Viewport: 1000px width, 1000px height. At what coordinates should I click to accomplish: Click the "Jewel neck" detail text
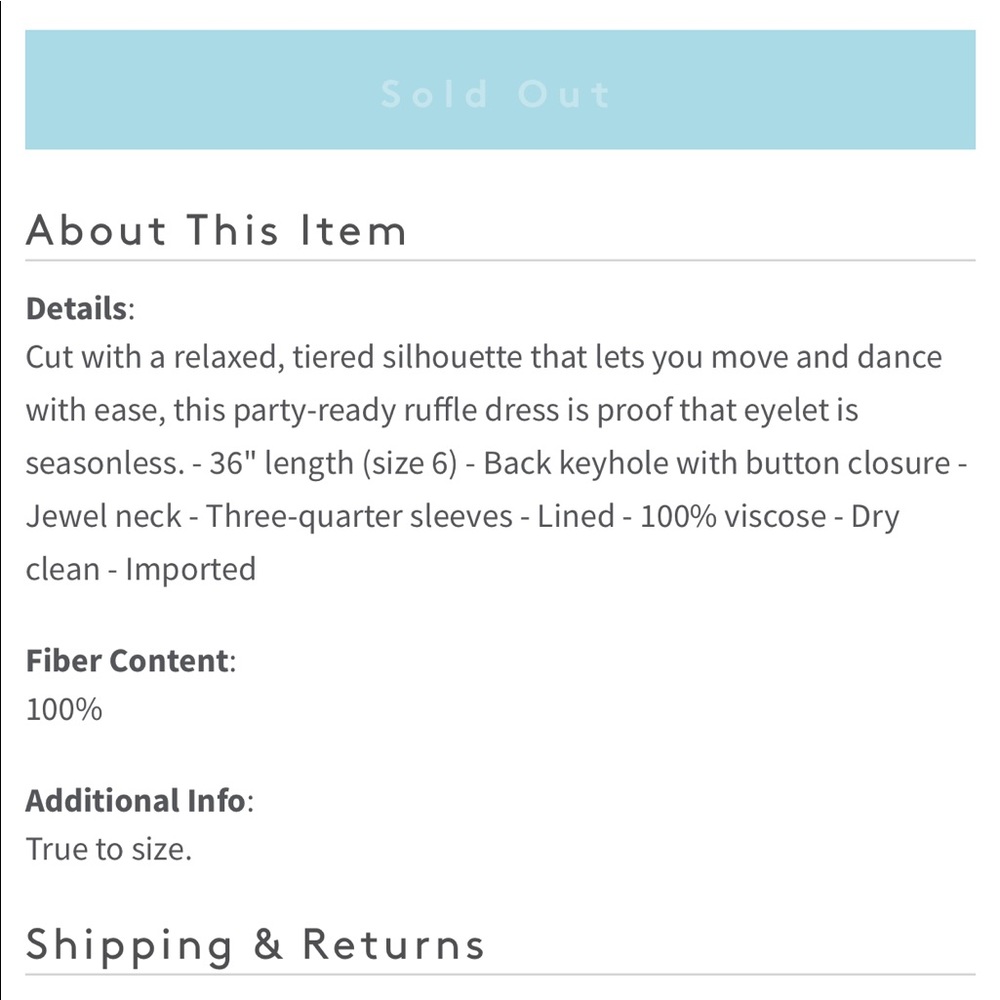click(102, 517)
